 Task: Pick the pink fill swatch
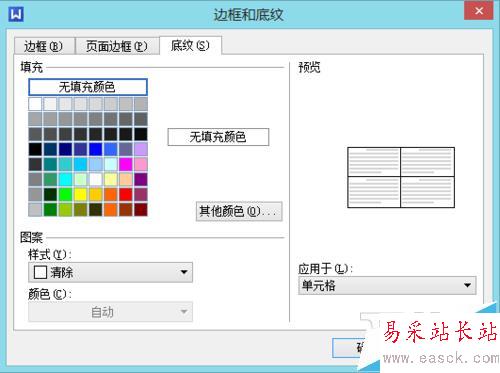[x=141, y=164]
